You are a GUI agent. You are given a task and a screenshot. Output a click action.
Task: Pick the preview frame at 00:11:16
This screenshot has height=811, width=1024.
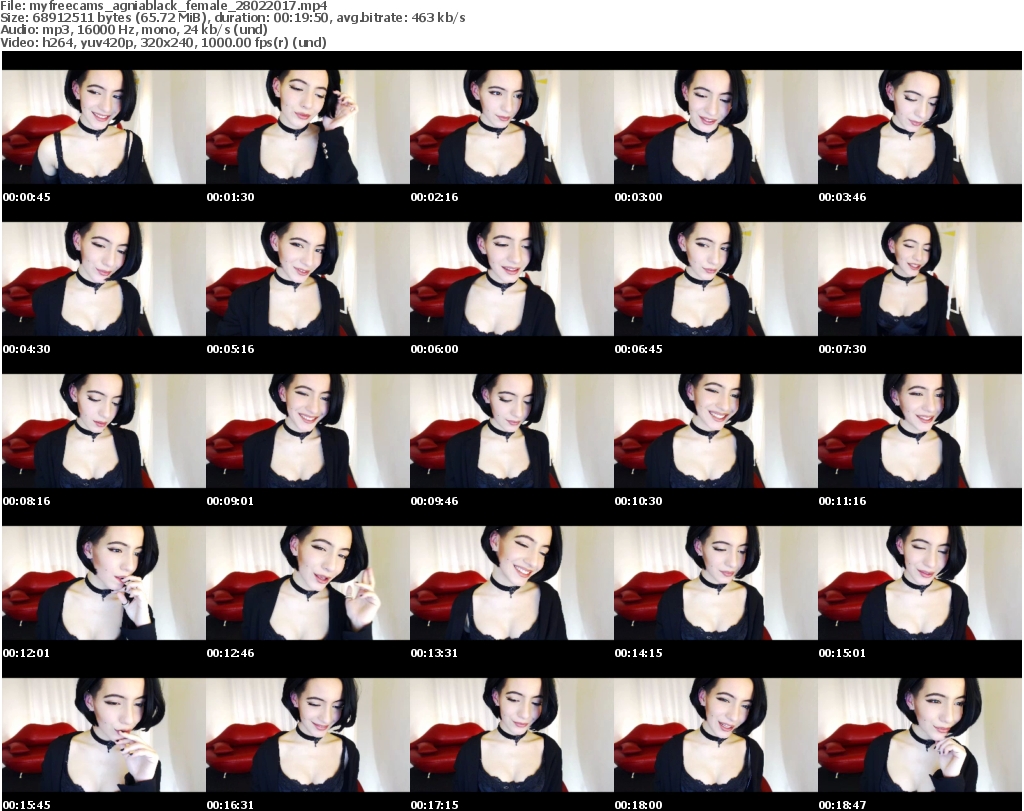tap(920, 431)
